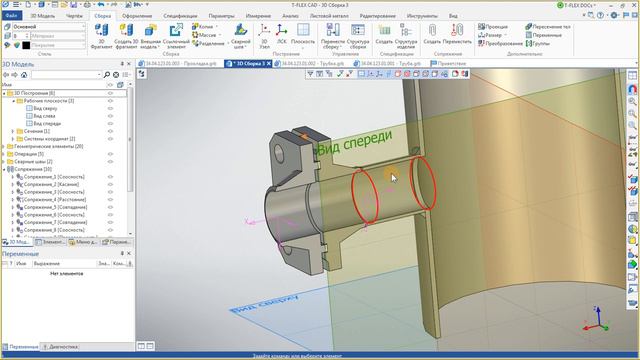
Task: Expand the Сечения [1] folder
Action: pos(13,131)
